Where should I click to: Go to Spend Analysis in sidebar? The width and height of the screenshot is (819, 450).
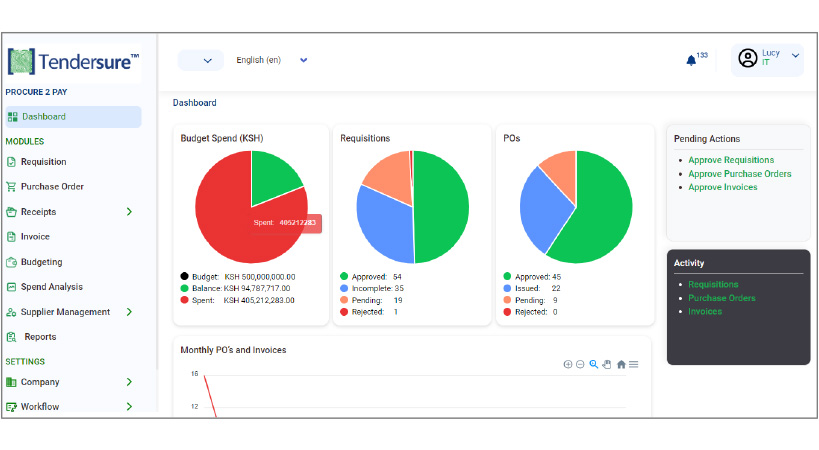point(52,287)
